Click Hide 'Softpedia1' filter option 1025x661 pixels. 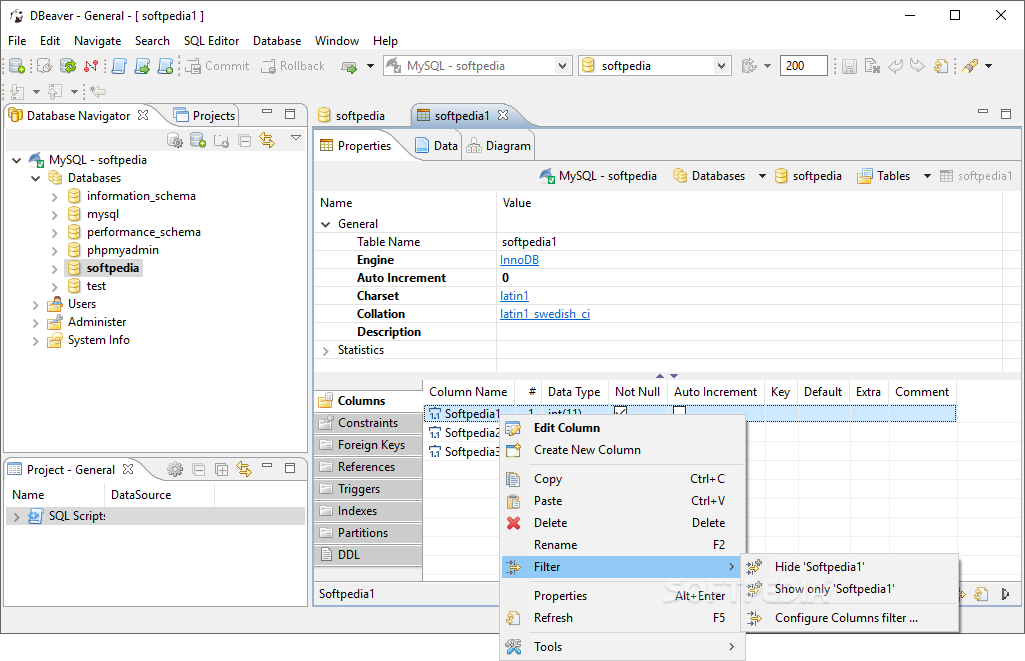coord(850,567)
